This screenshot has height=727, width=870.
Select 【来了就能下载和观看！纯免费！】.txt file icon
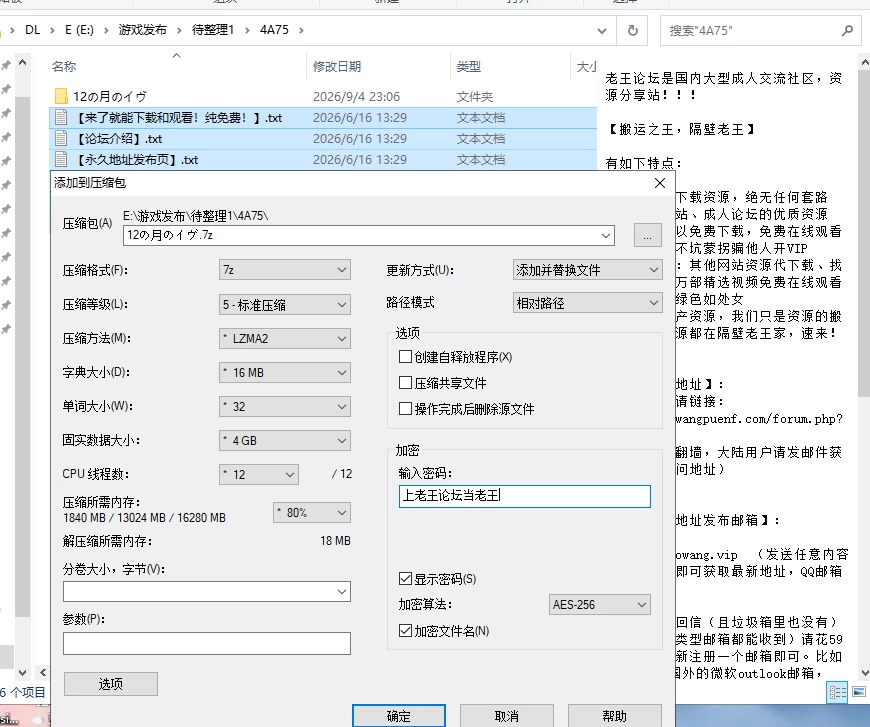[x=62, y=118]
